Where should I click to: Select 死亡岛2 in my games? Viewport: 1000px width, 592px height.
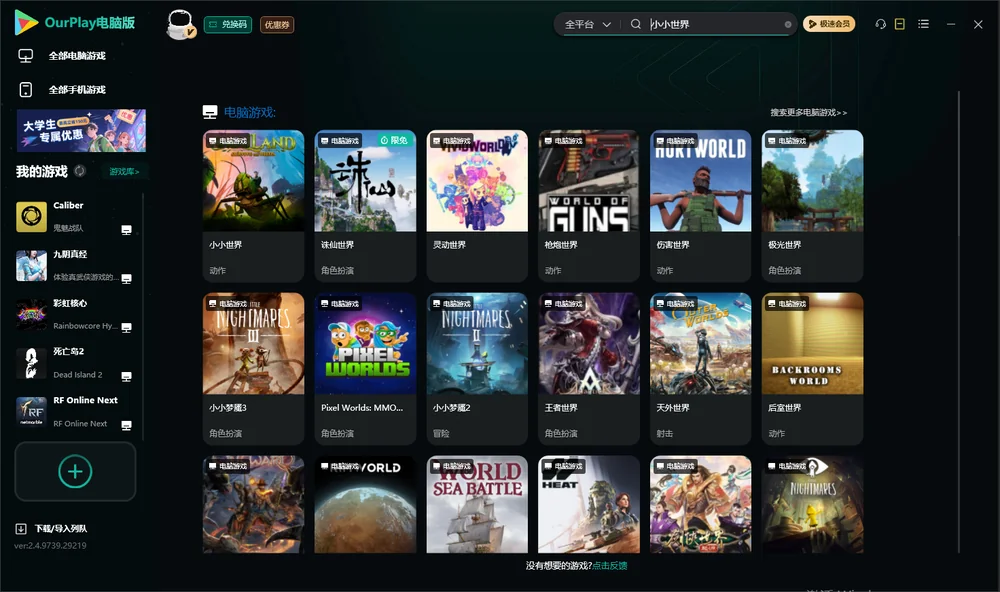75,363
